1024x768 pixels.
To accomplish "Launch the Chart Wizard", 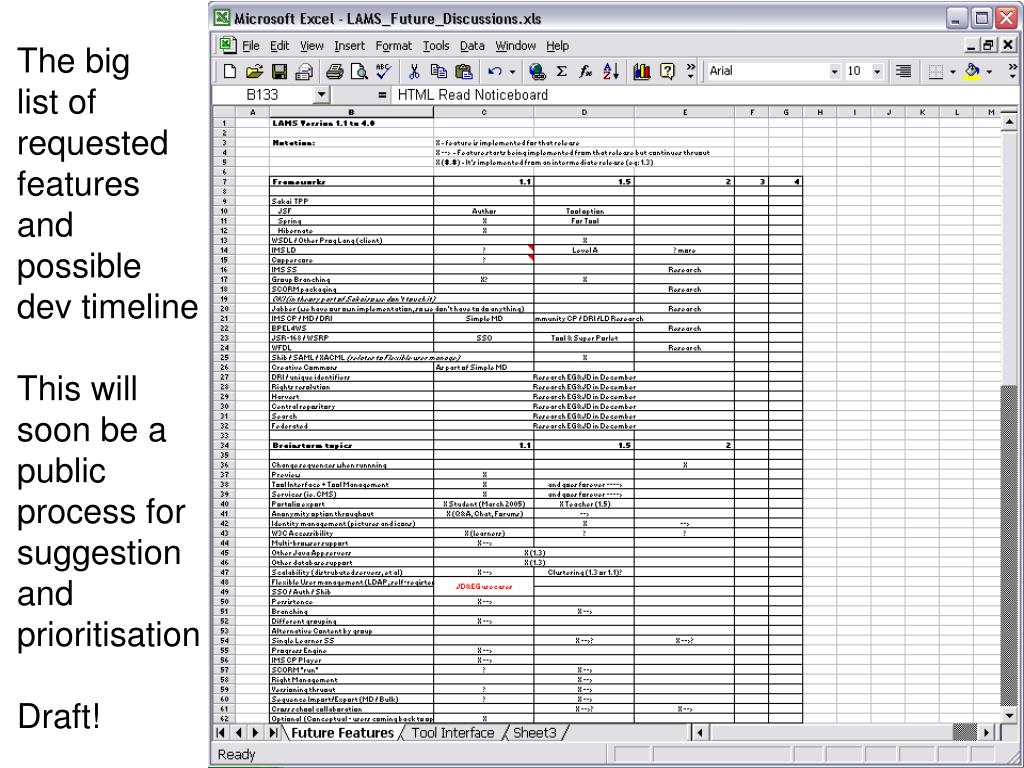I will click(642, 71).
